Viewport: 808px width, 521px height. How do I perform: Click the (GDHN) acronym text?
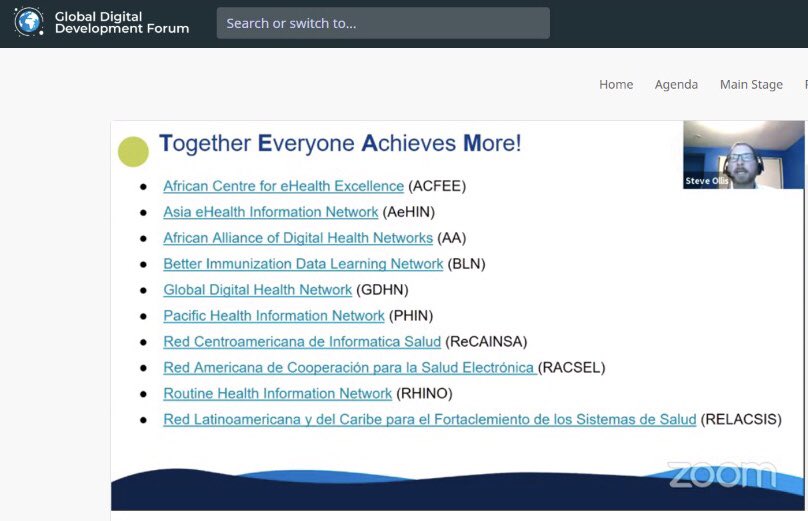click(x=382, y=290)
